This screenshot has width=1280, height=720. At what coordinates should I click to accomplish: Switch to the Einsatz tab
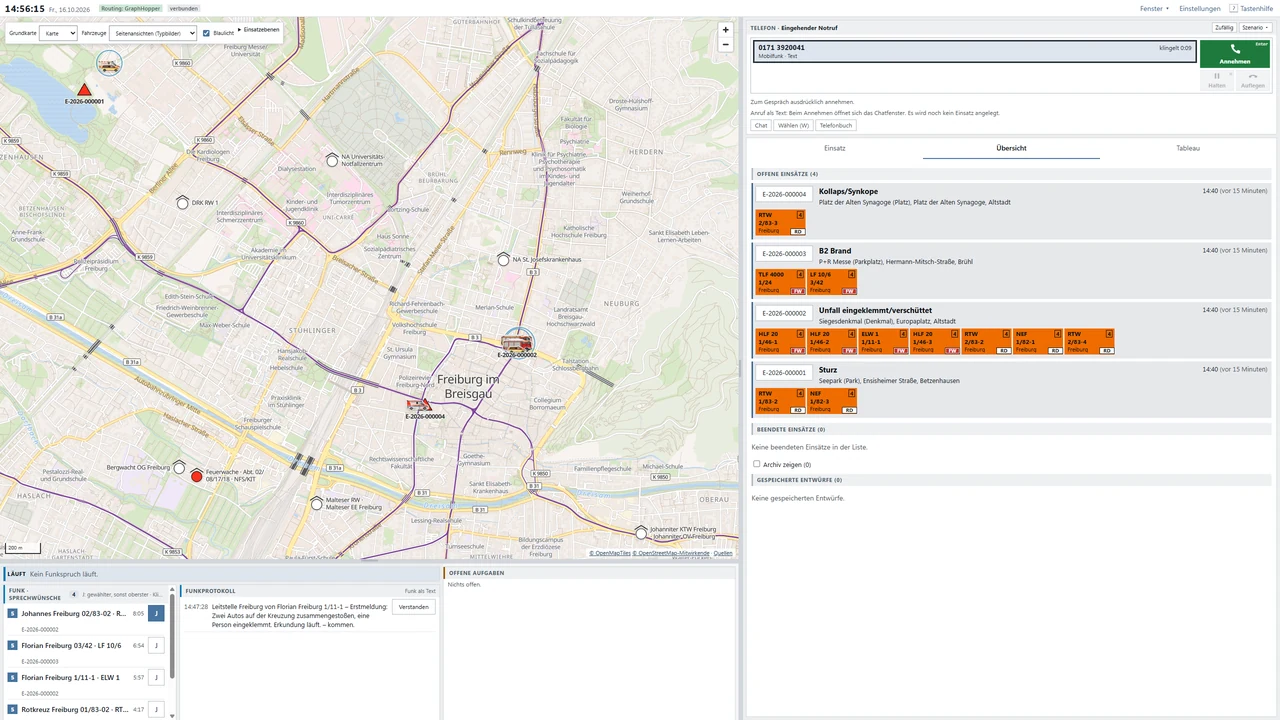[x=835, y=148]
